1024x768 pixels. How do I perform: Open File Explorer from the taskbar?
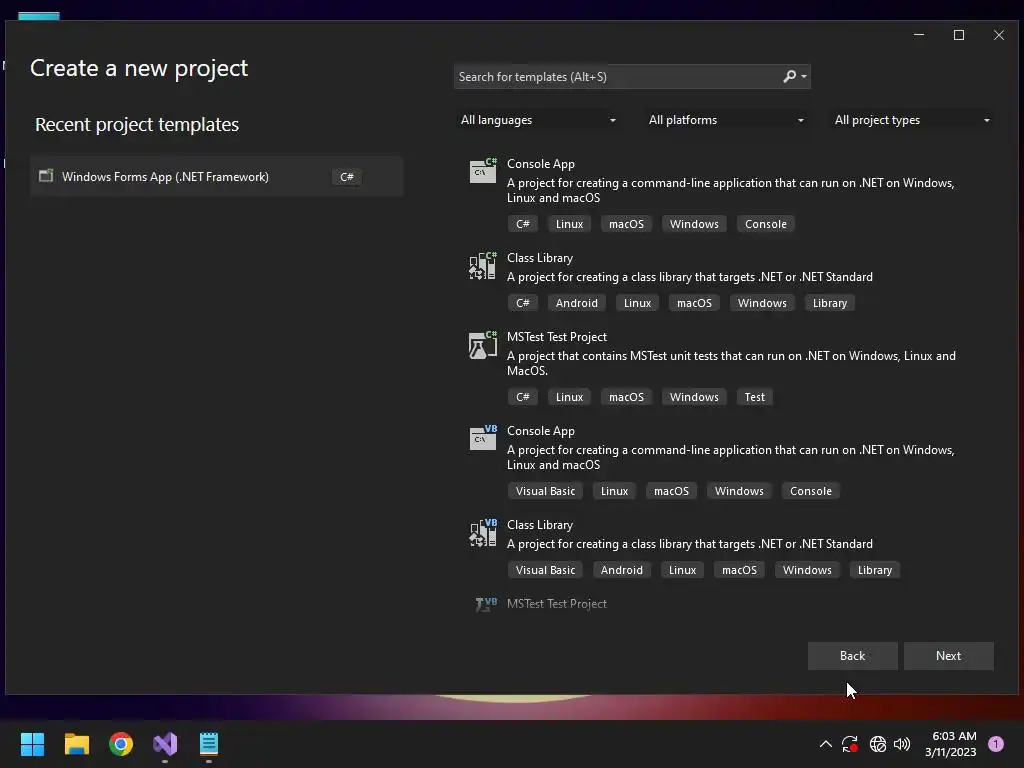[x=76, y=744]
